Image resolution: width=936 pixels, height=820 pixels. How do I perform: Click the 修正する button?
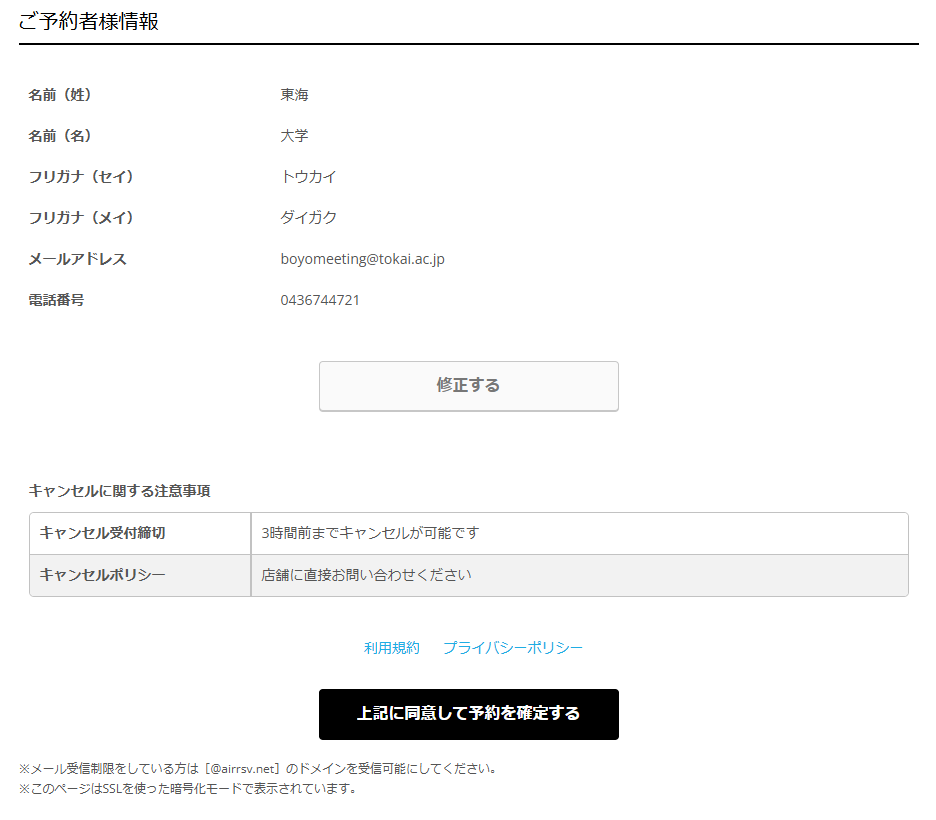point(468,386)
